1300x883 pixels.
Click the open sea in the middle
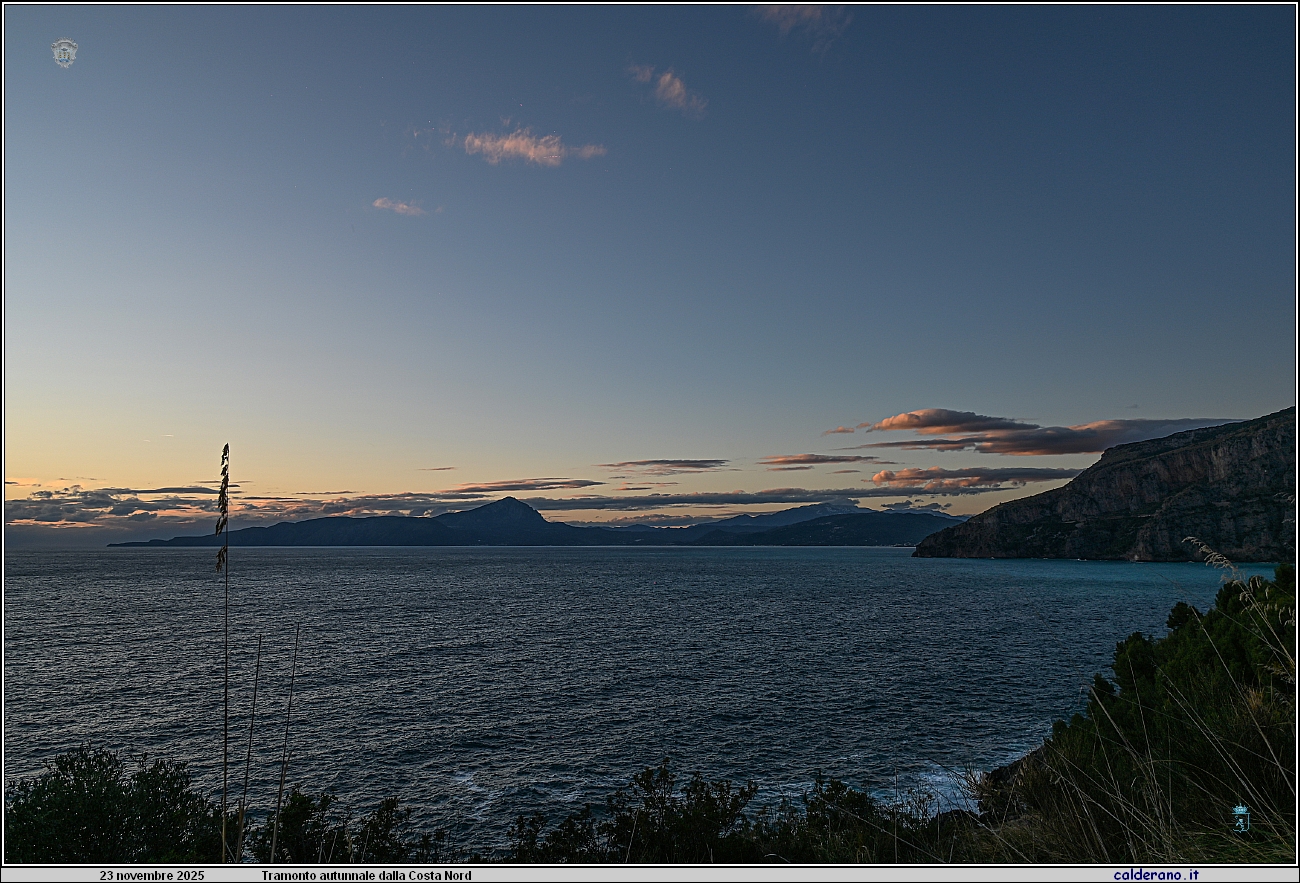600,650
